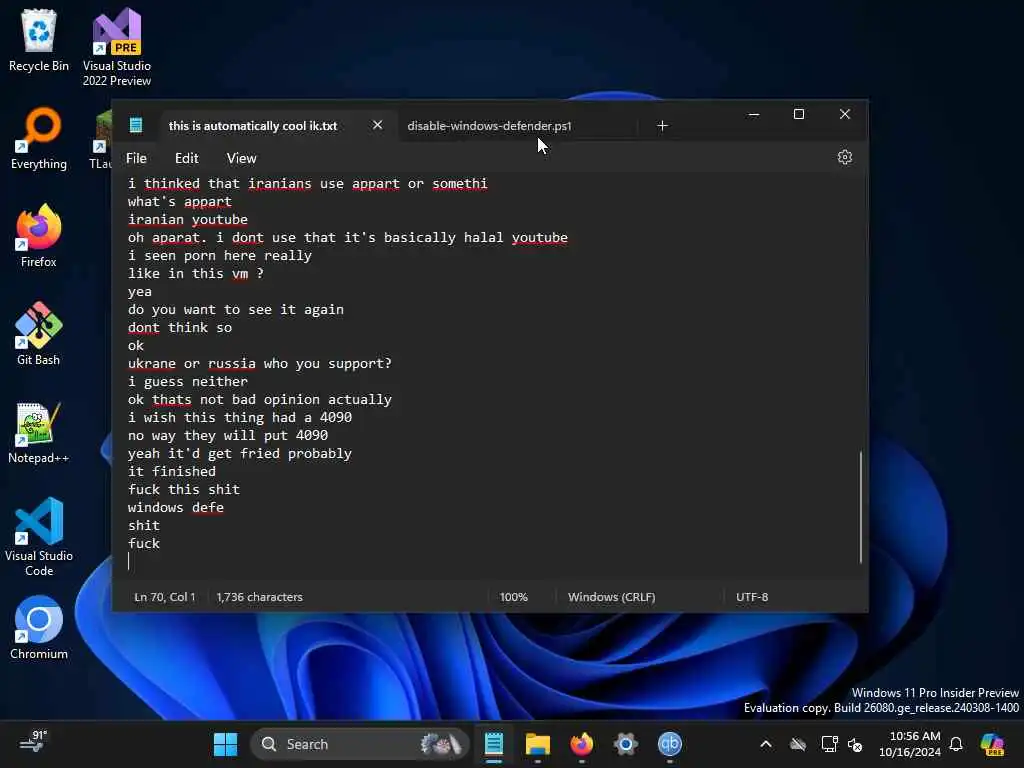Open Notepad settings gear
This screenshot has height=768, width=1024.
pyautogui.click(x=844, y=157)
